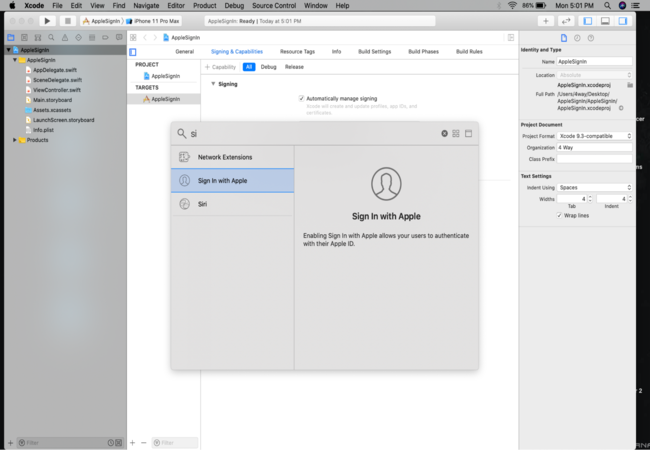The height and width of the screenshot is (450, 650).
Task: Collapse the Signing section
Action: [213, 84]
